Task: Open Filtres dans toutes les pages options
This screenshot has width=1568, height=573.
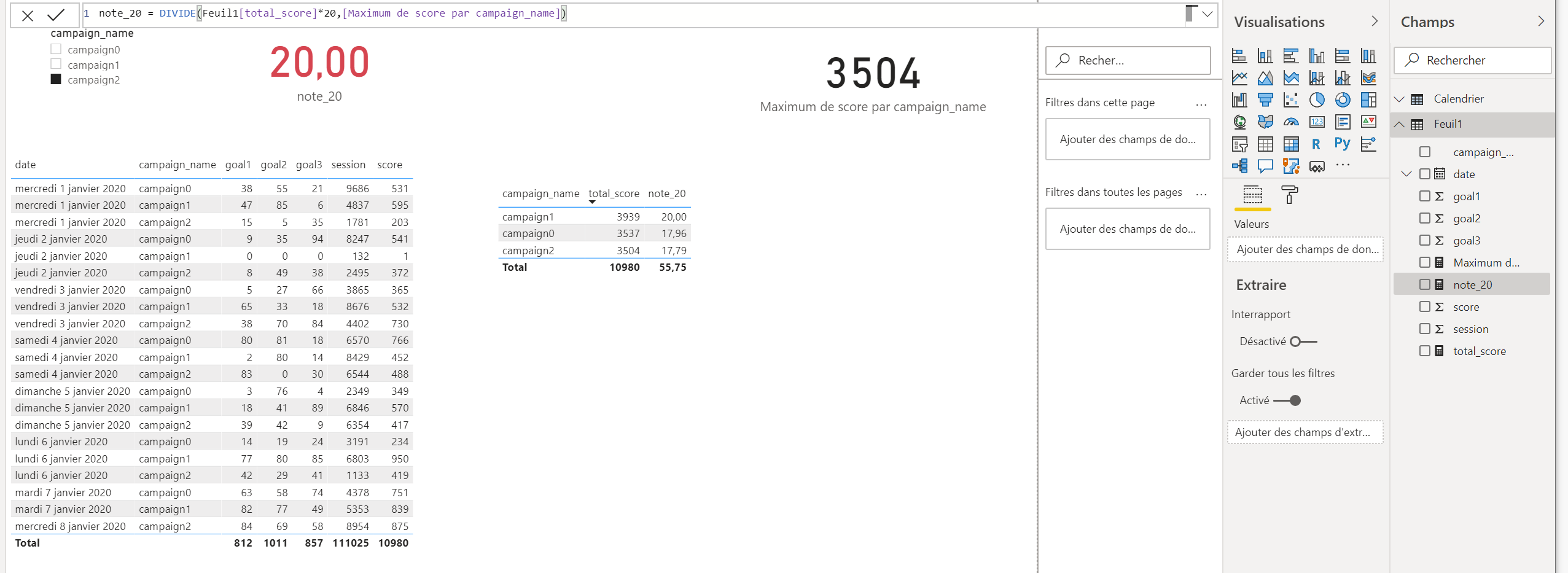Action: tap(1201, 193)
